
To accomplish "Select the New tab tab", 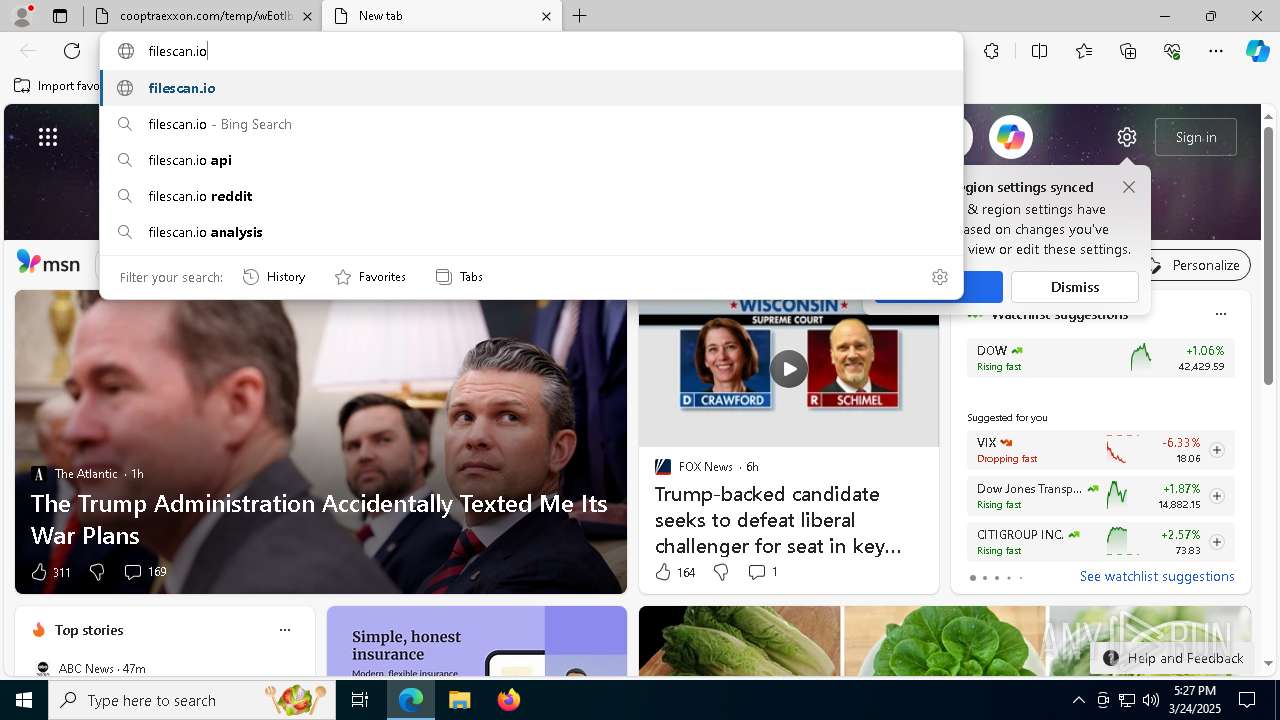I will [x=441, y=16].
